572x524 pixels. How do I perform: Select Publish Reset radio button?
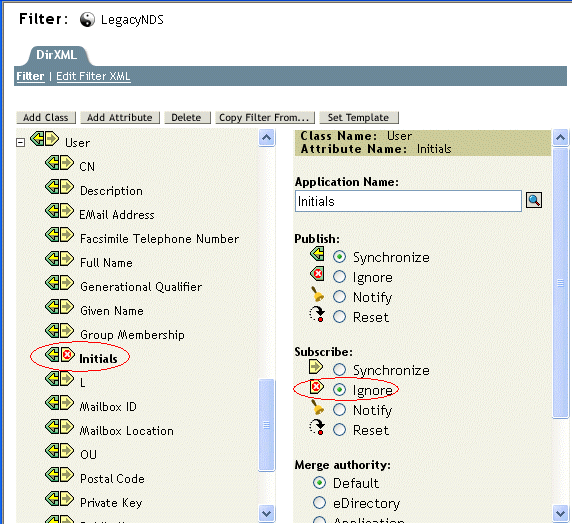[x=339, y=317]
